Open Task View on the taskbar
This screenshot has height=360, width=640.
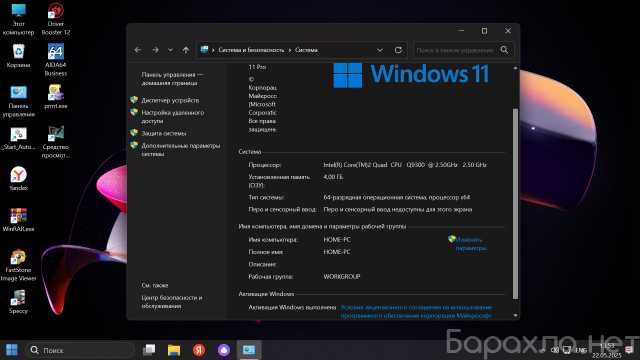pos(149,350)
